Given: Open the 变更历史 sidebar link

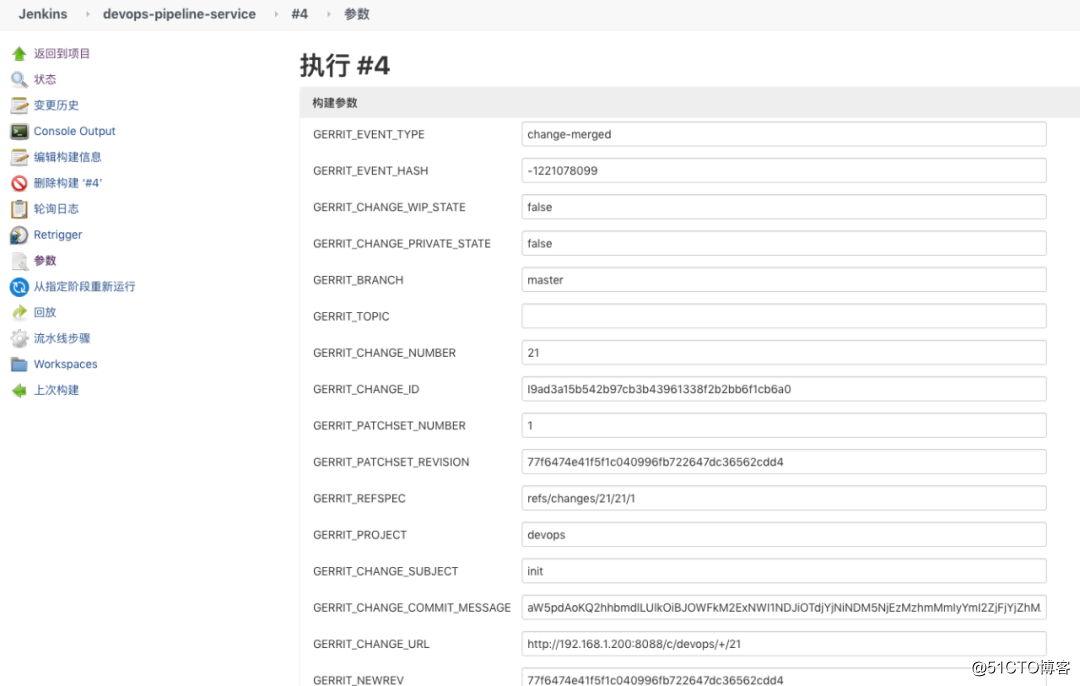Looking at the screenshot, I should pyautogui.click(x=56, y=105).
